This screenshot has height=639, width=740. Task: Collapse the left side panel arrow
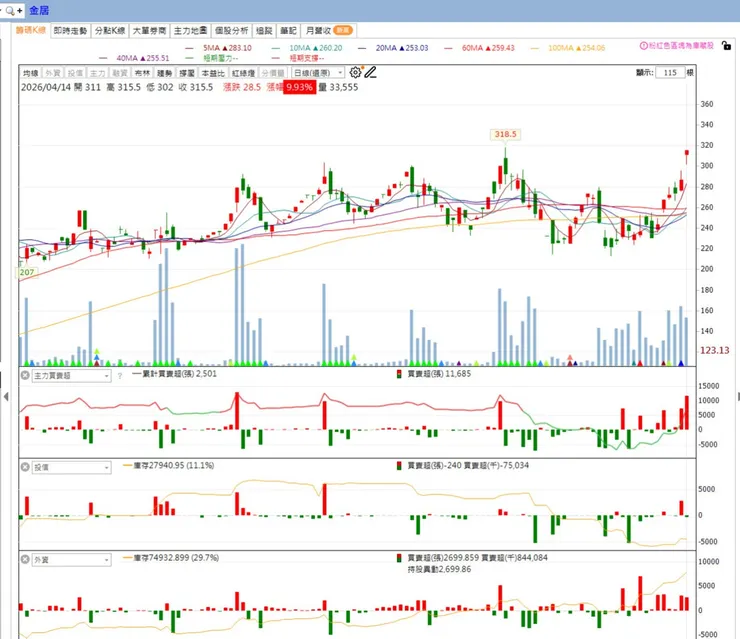click(x=6, y=396)
